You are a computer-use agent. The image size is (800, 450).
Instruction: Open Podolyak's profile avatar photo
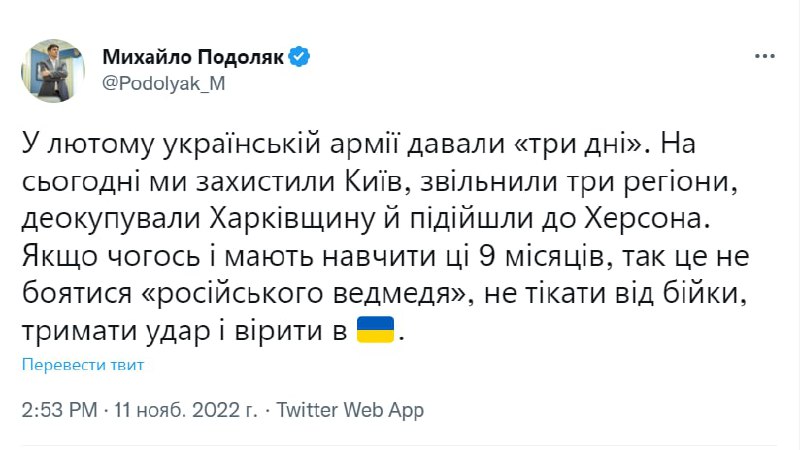[x=53, y=71]
